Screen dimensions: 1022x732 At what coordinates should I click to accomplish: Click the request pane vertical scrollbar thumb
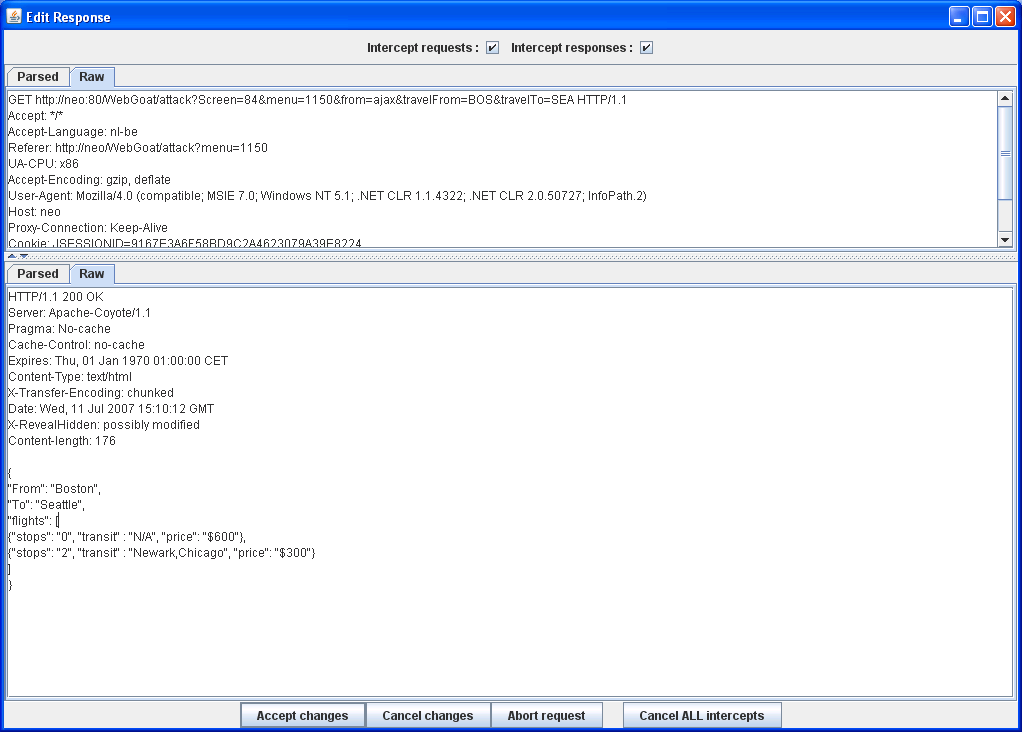(x=1005, y=153)
